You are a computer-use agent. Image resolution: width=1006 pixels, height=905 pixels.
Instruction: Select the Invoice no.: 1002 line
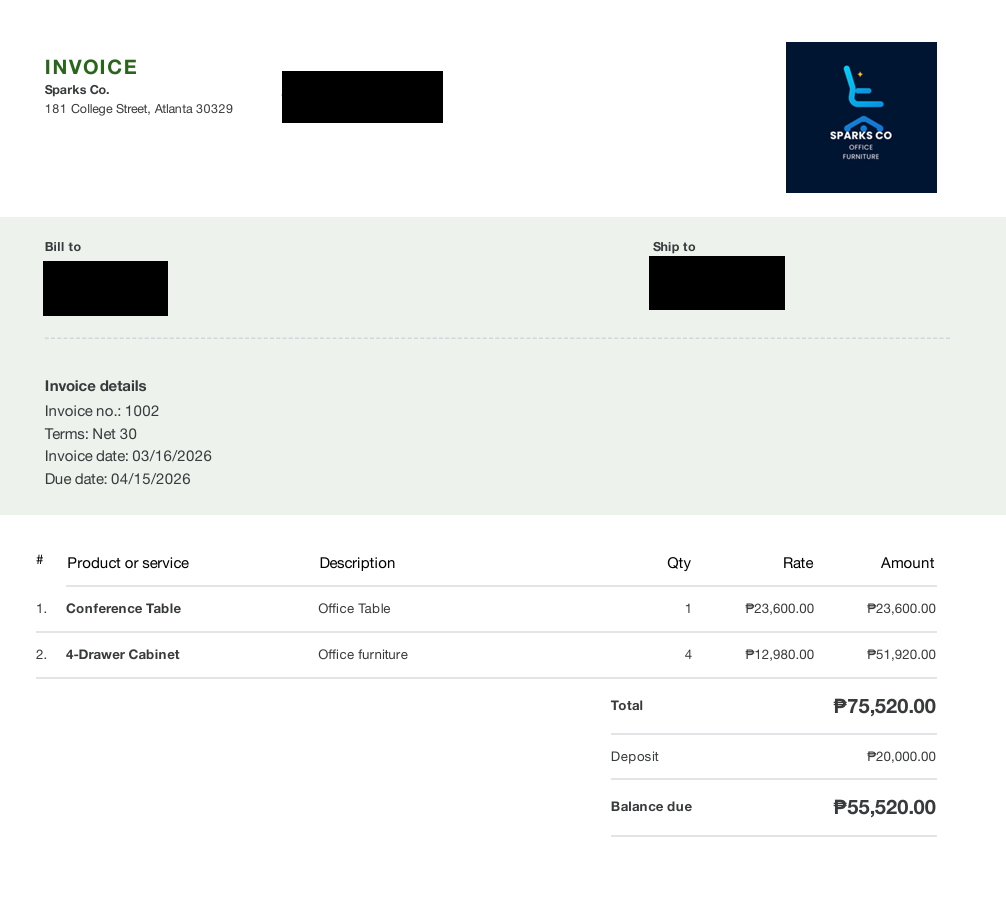(102, 411)
